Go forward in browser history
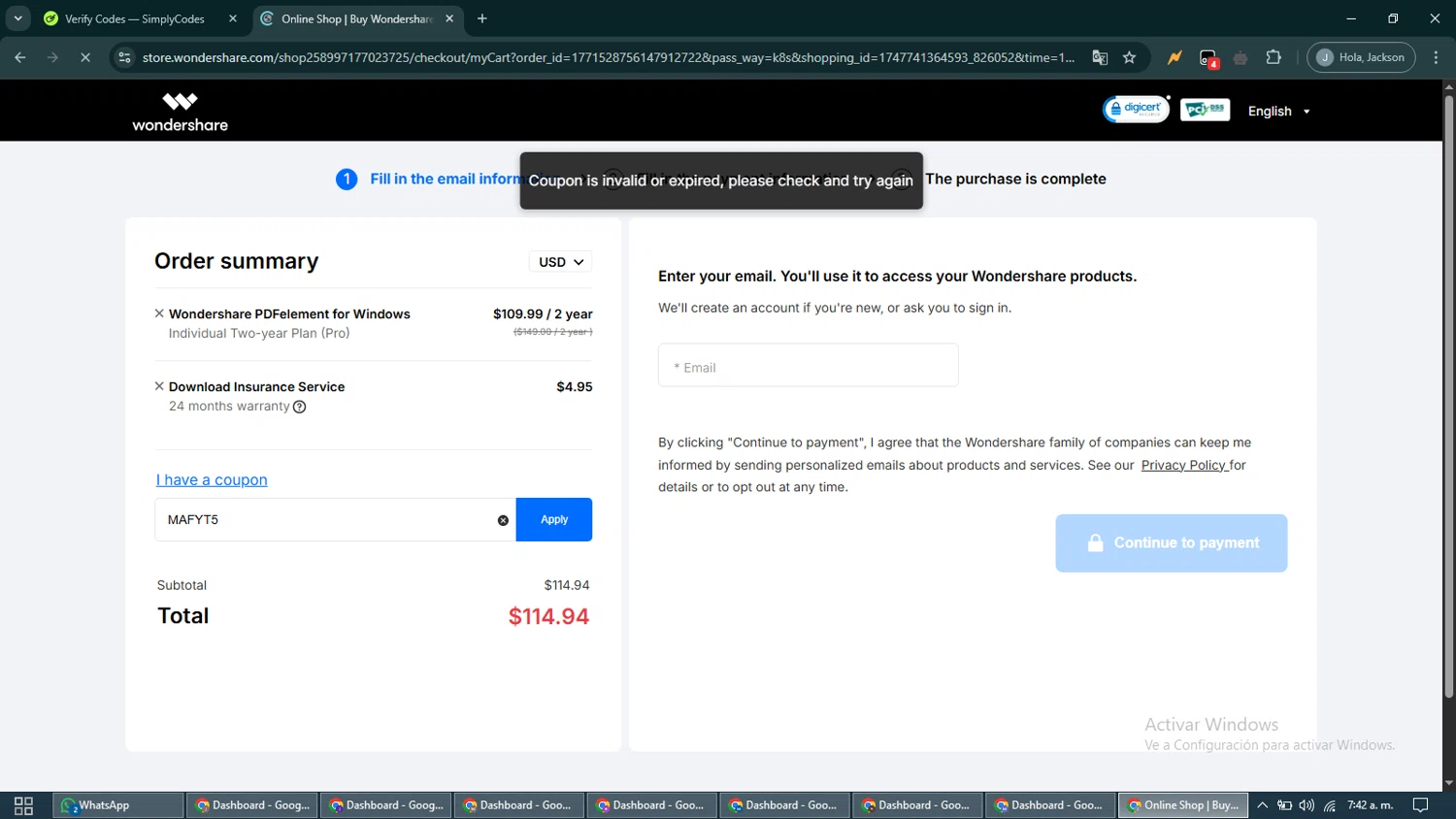The width and height of the screenshot is (1456, 819). [x=52, y=57]
